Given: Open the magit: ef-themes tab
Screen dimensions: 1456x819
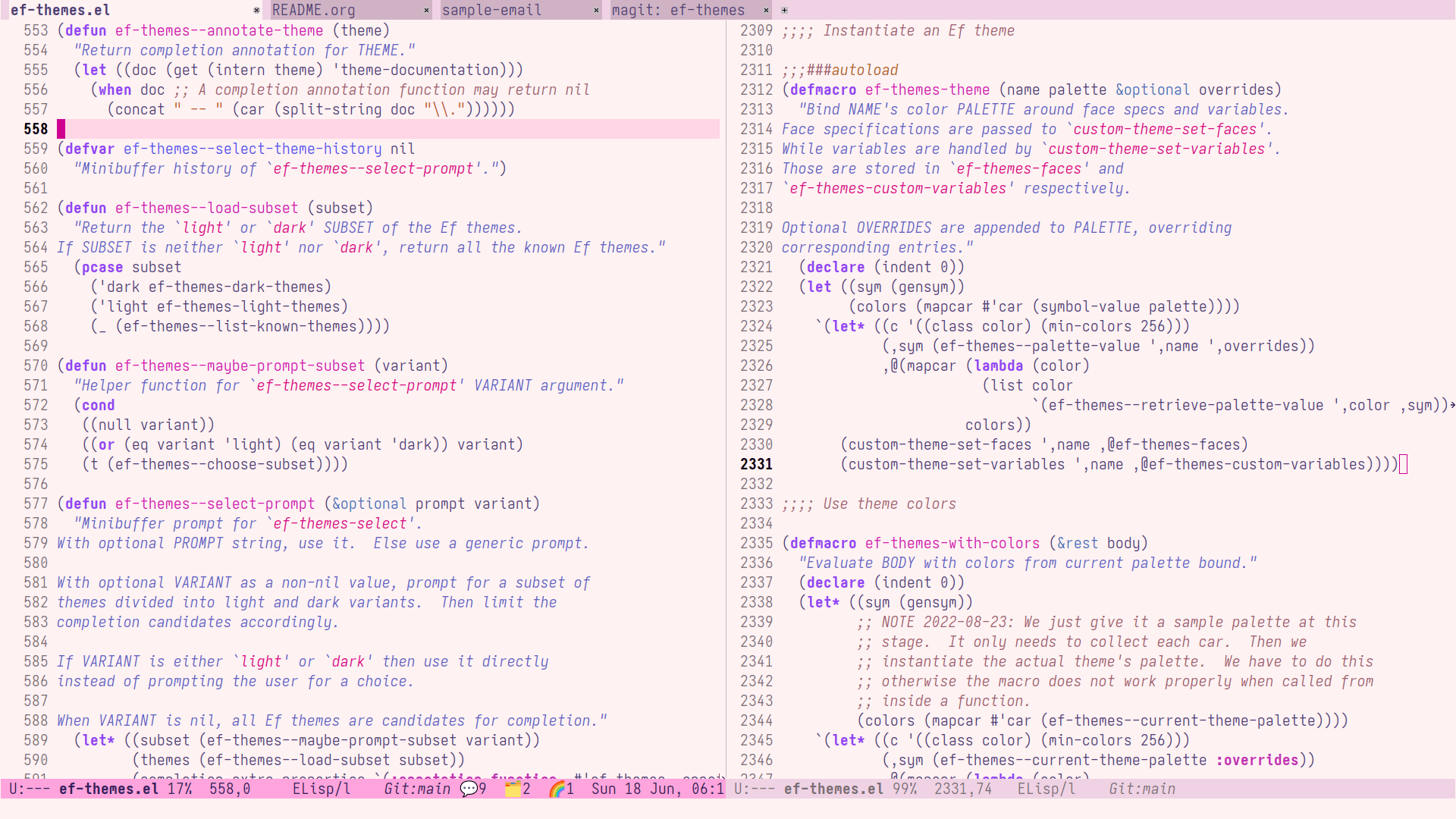Looking at the screenshot, I should (678, 11).
